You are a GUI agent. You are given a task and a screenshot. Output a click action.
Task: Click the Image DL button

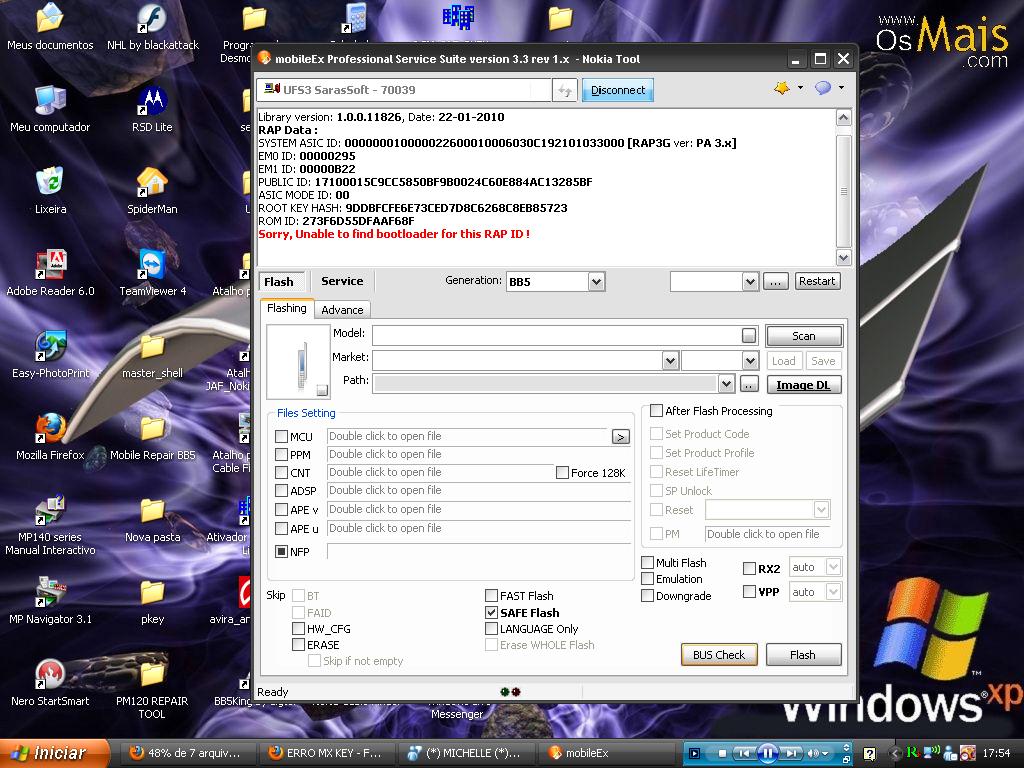[804, 385]
